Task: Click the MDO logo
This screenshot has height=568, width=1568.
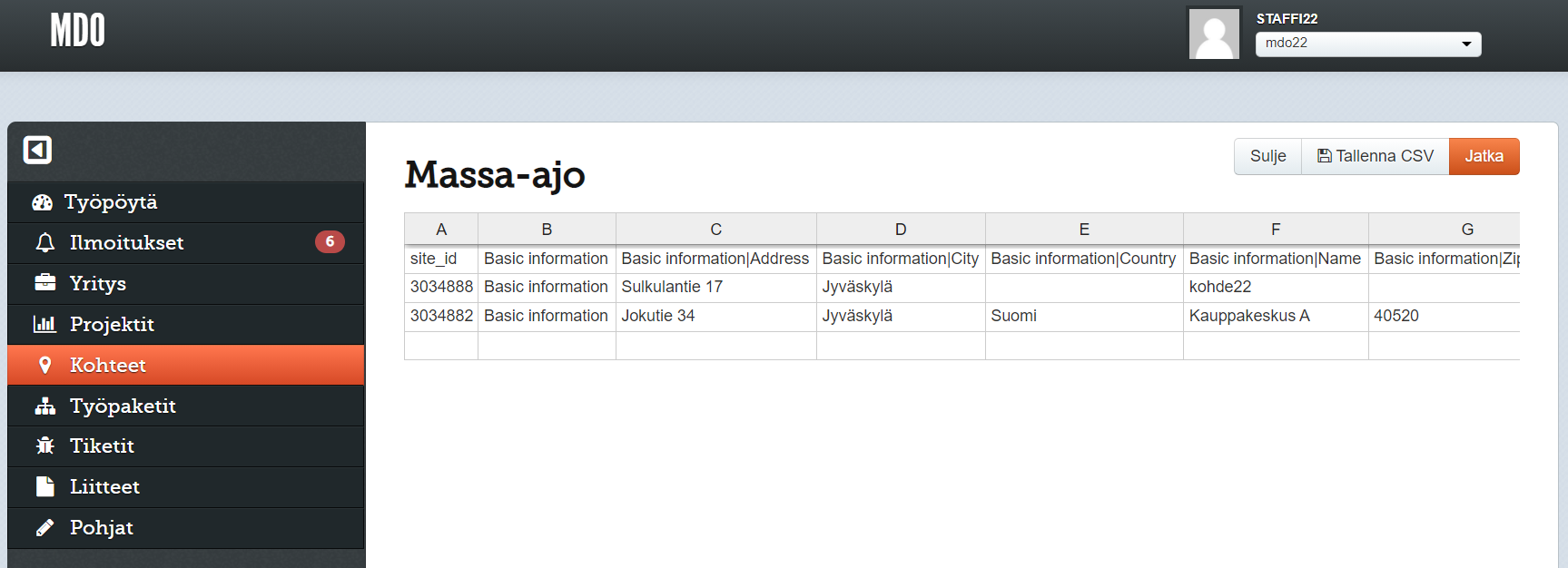Action: coord(78,31)
